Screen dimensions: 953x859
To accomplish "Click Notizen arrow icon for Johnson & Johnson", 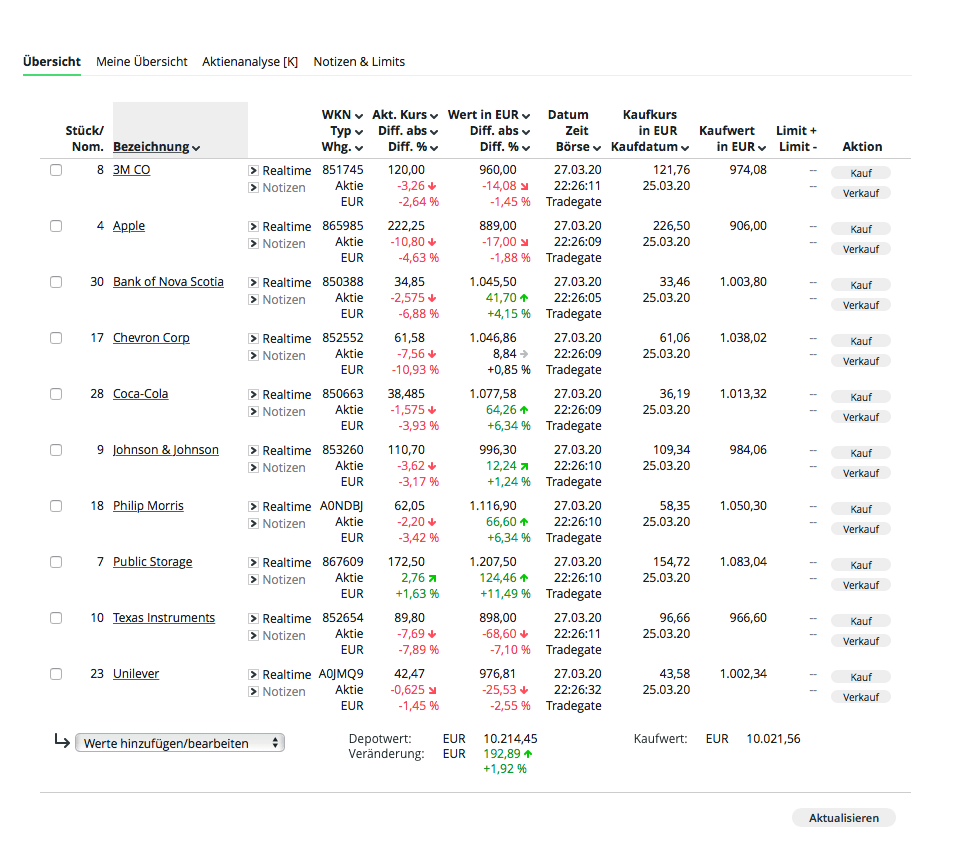I will tap(253, 467).
